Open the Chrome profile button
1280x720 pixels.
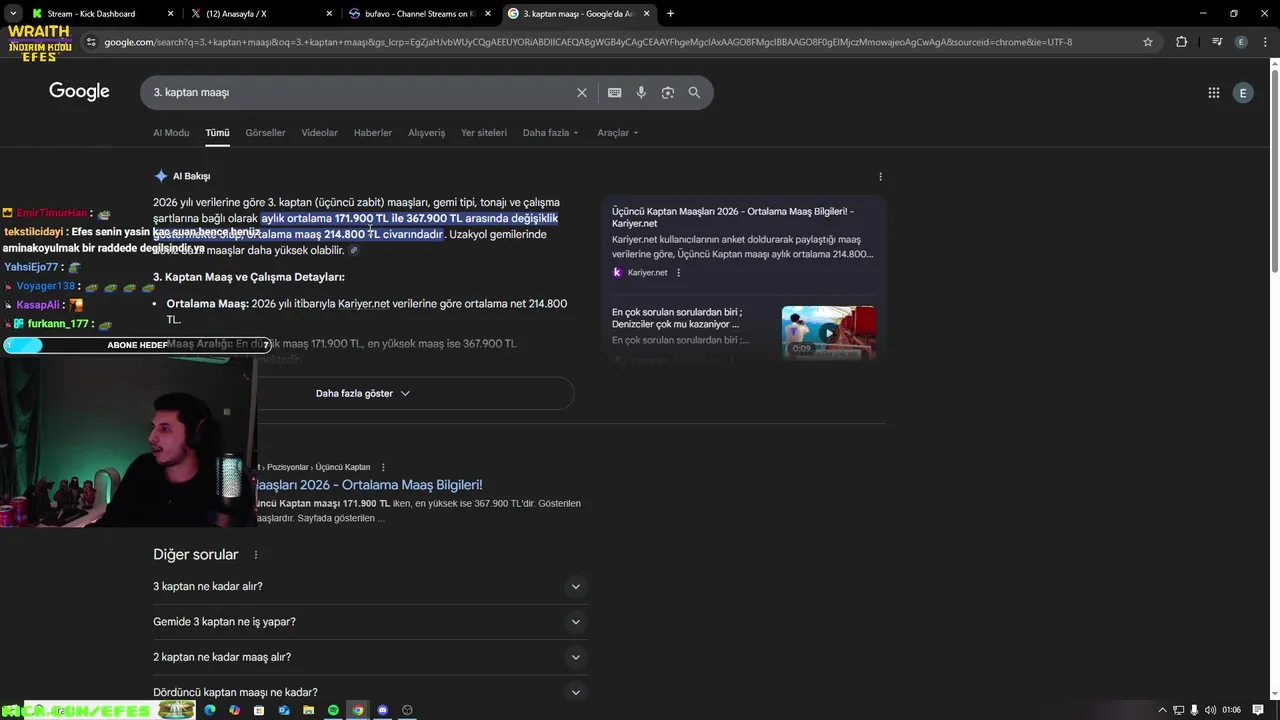[x=1241, y=42]
